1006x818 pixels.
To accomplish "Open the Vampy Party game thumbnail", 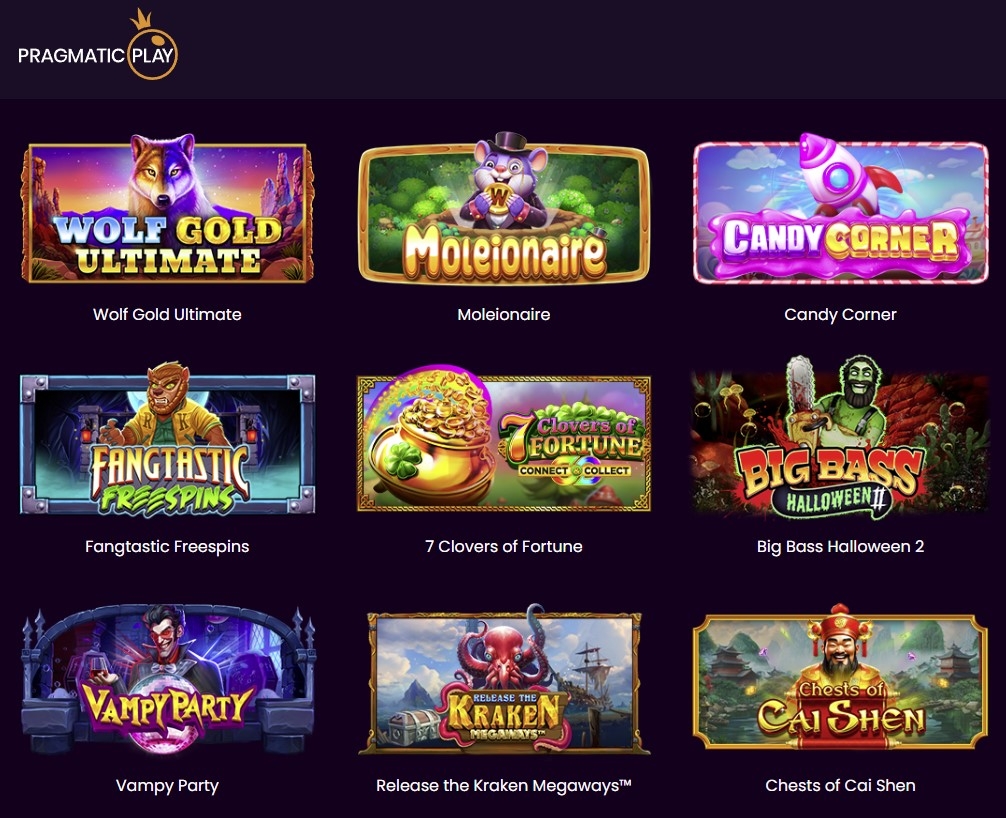I will coord(167,679).
